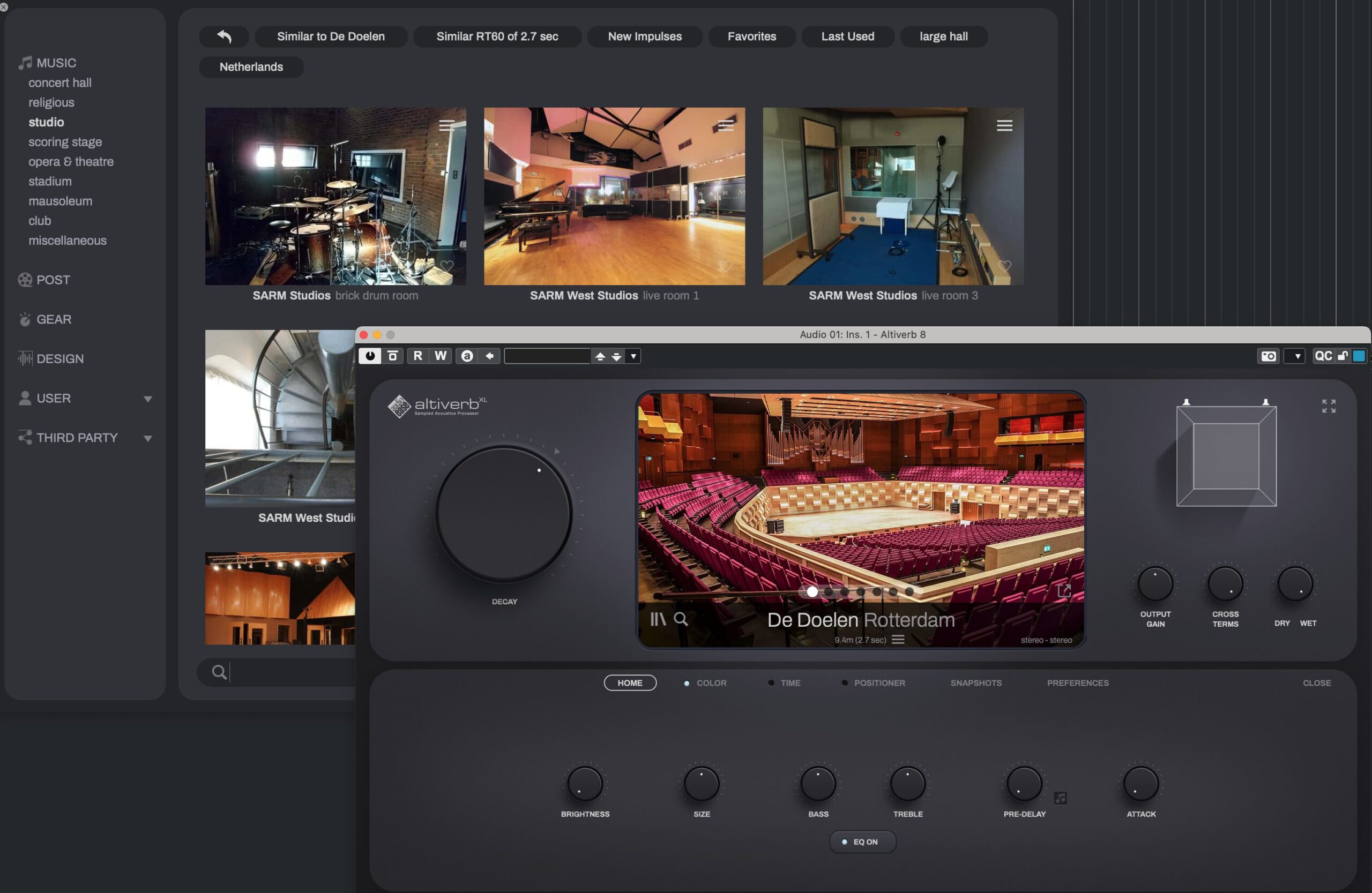1372x893 pixels.
Task: Click Favorites filter button
Action: point(752,36)
